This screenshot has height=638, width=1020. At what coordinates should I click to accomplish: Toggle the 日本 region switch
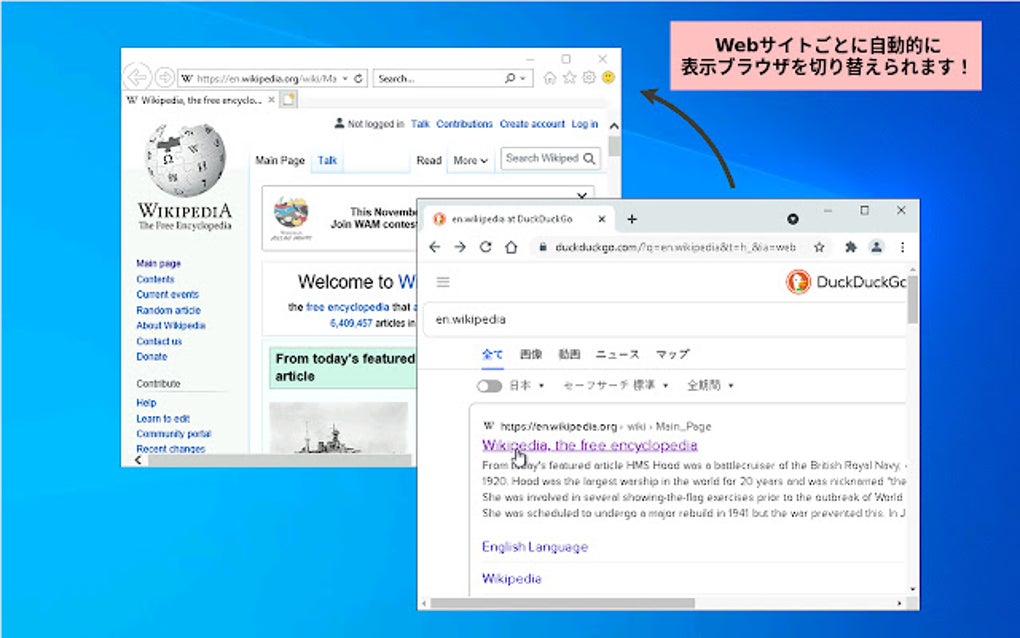489,386
